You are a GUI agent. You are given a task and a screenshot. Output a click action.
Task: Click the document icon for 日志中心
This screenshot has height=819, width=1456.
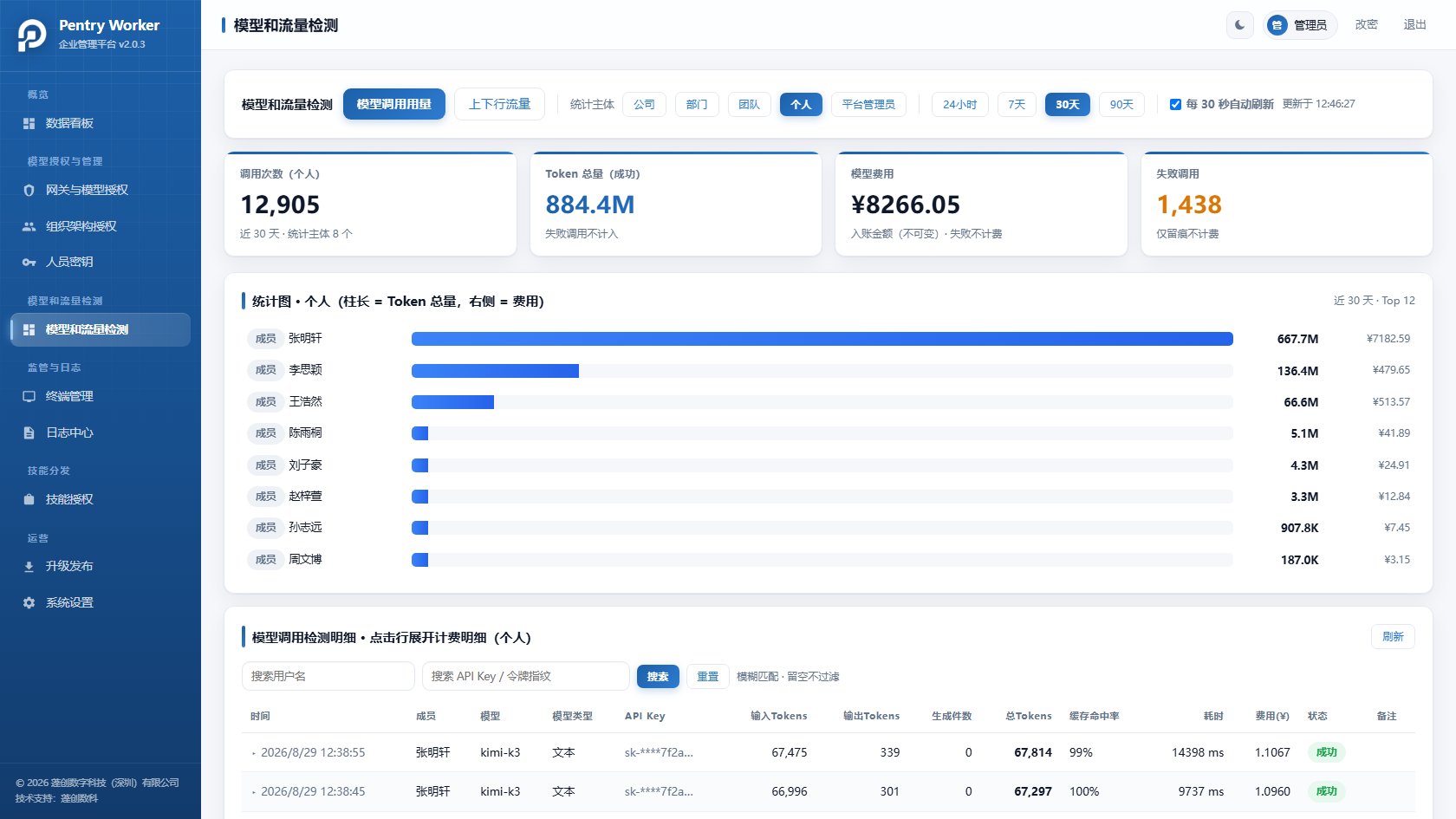pos(29,432)
